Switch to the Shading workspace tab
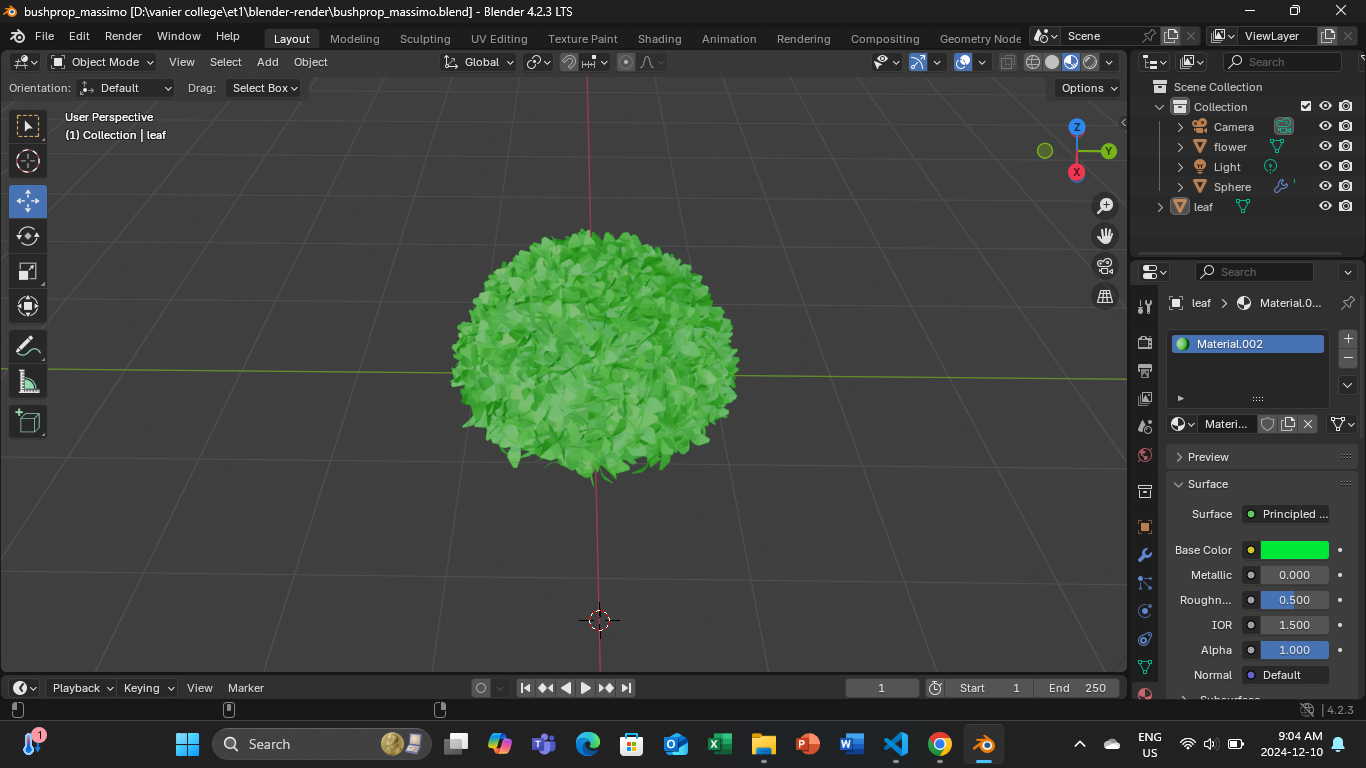The width and height of the screenshot is (1366, 768). [x=659, y=39]
